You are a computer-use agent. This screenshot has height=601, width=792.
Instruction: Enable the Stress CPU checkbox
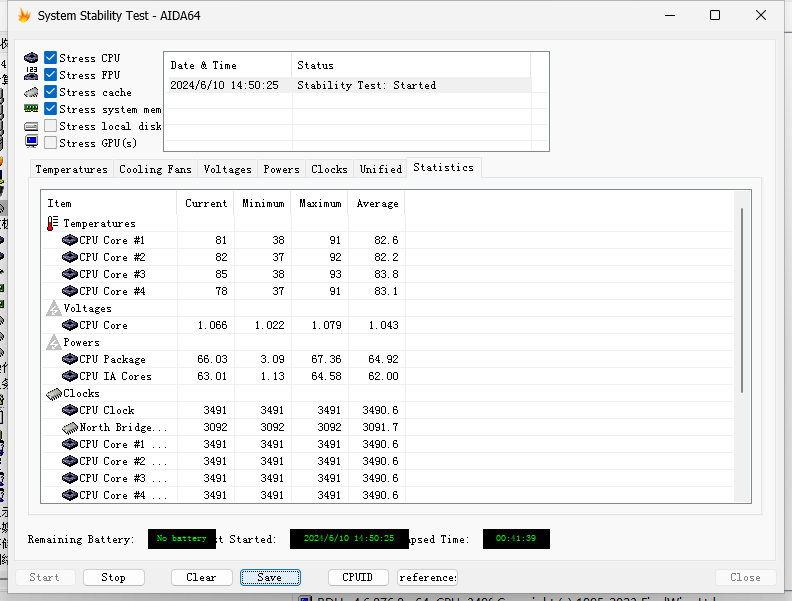(x=51, y=58)
